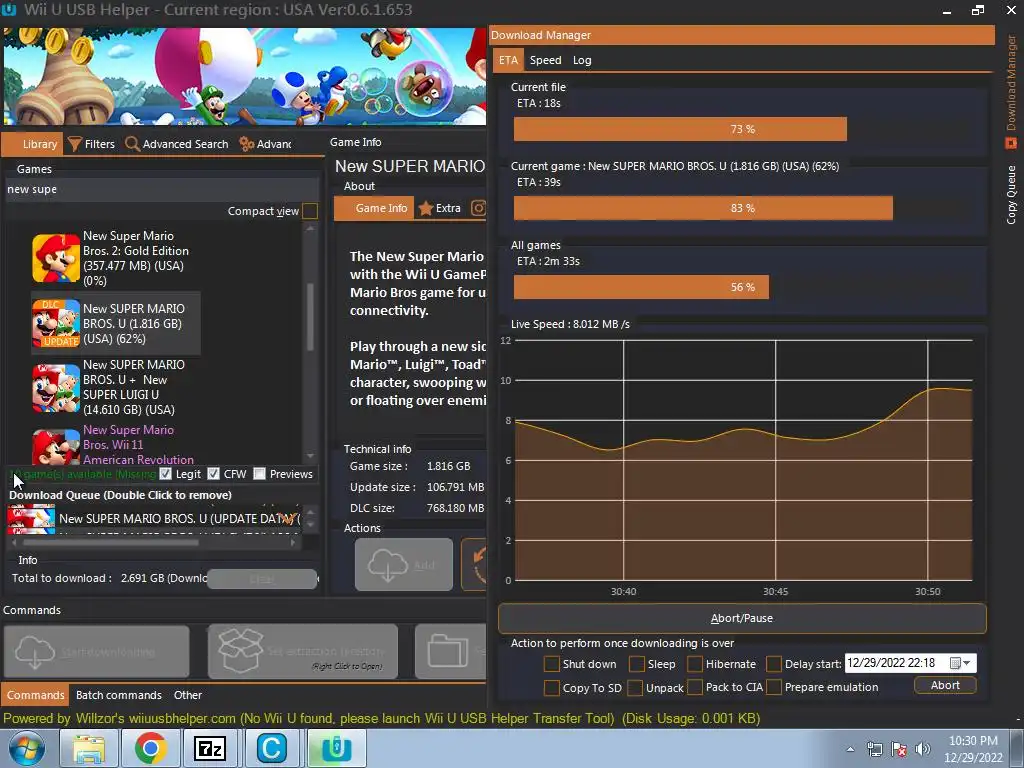Click the Clear queue button
Viewport: 1024px width, 768px height.
(x=262, y=579)
